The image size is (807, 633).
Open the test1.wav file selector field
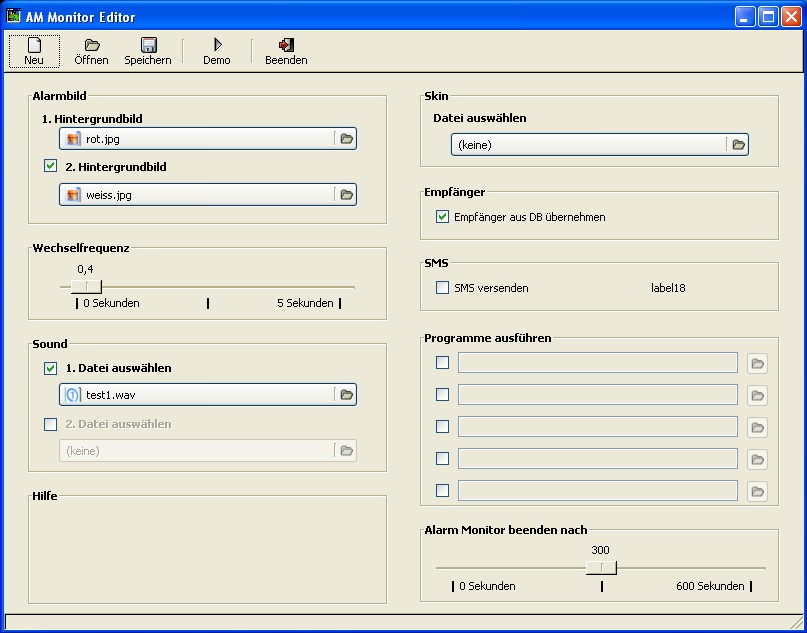pos(208,395)
